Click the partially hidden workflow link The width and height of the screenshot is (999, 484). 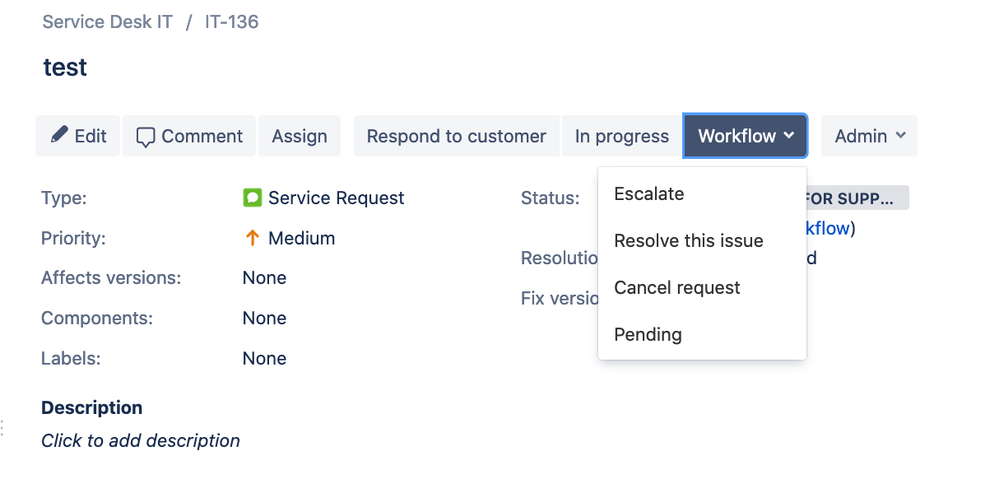pos(828,228)
